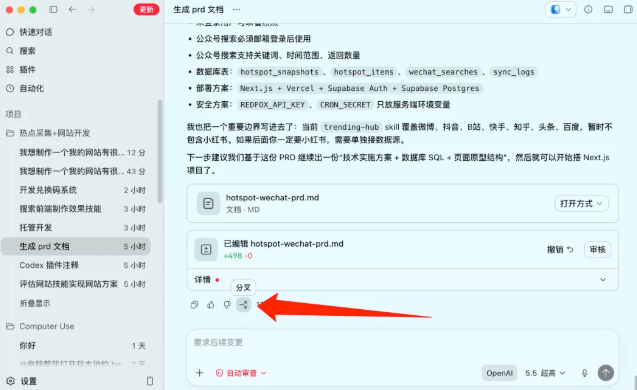Expand the 详情 details section chevron

point(603,280)
